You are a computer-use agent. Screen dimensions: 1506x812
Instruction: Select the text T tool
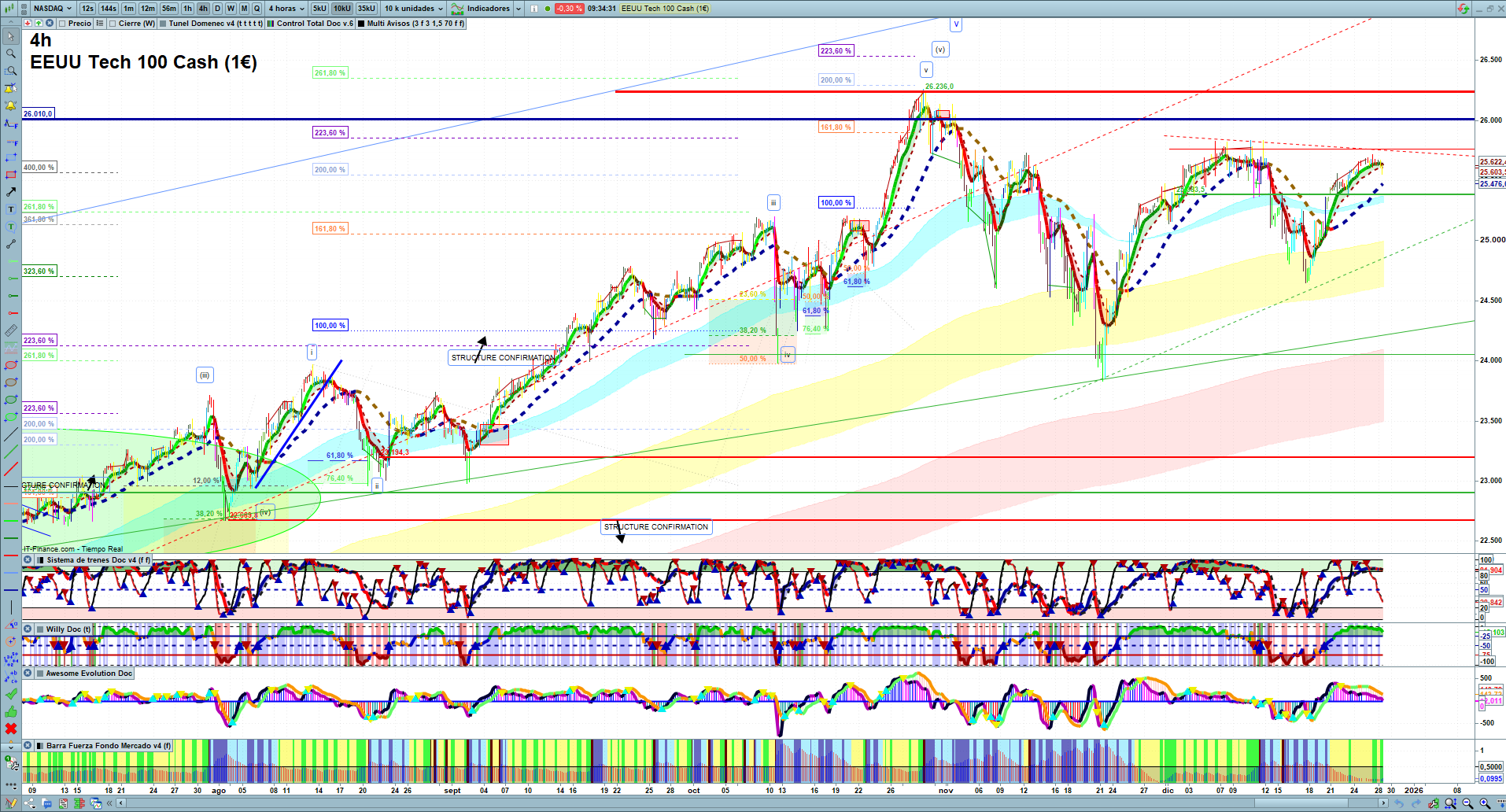tap(11, 209)
